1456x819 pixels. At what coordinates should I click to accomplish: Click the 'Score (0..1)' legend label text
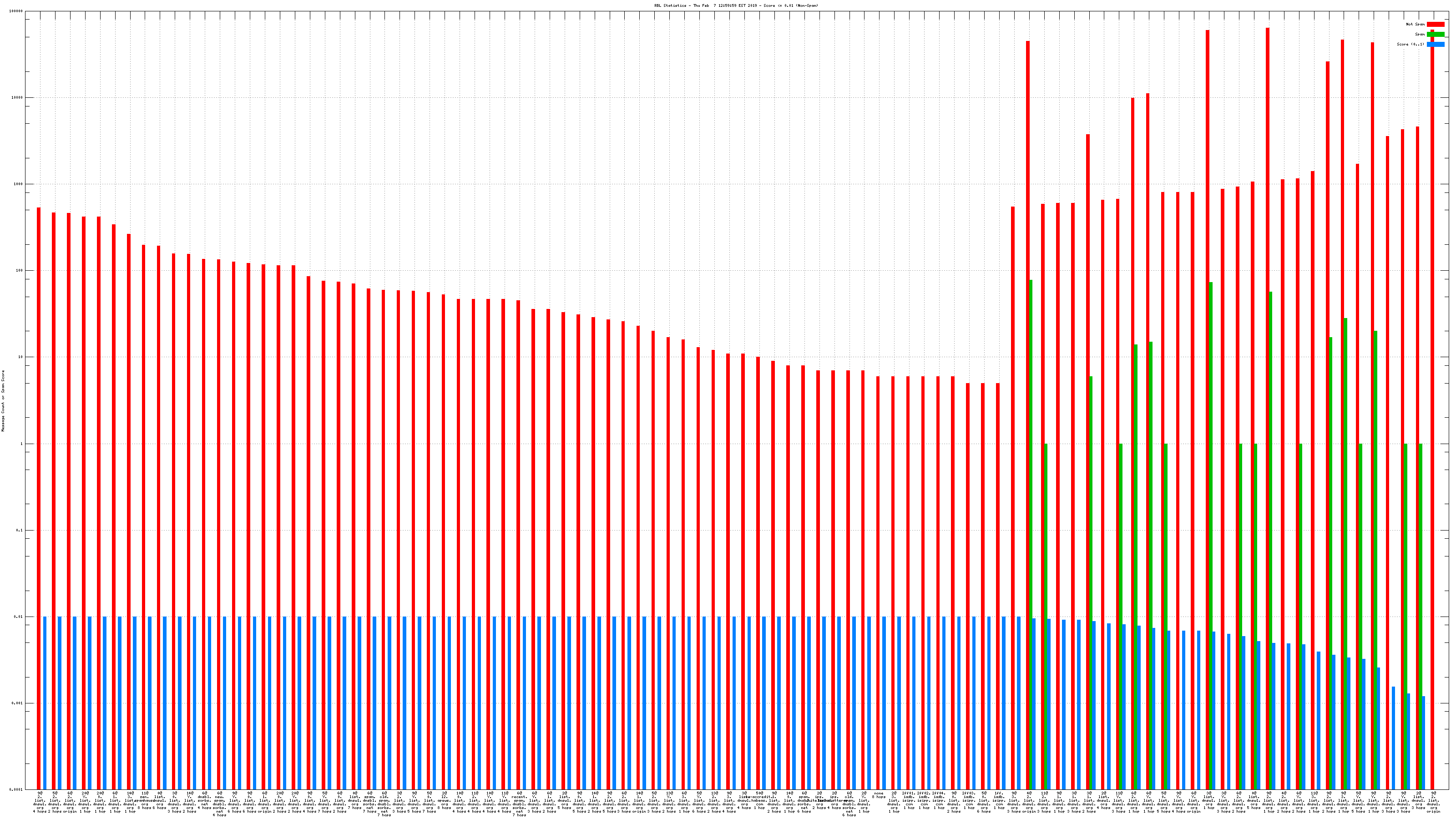tap(1410, 44)
